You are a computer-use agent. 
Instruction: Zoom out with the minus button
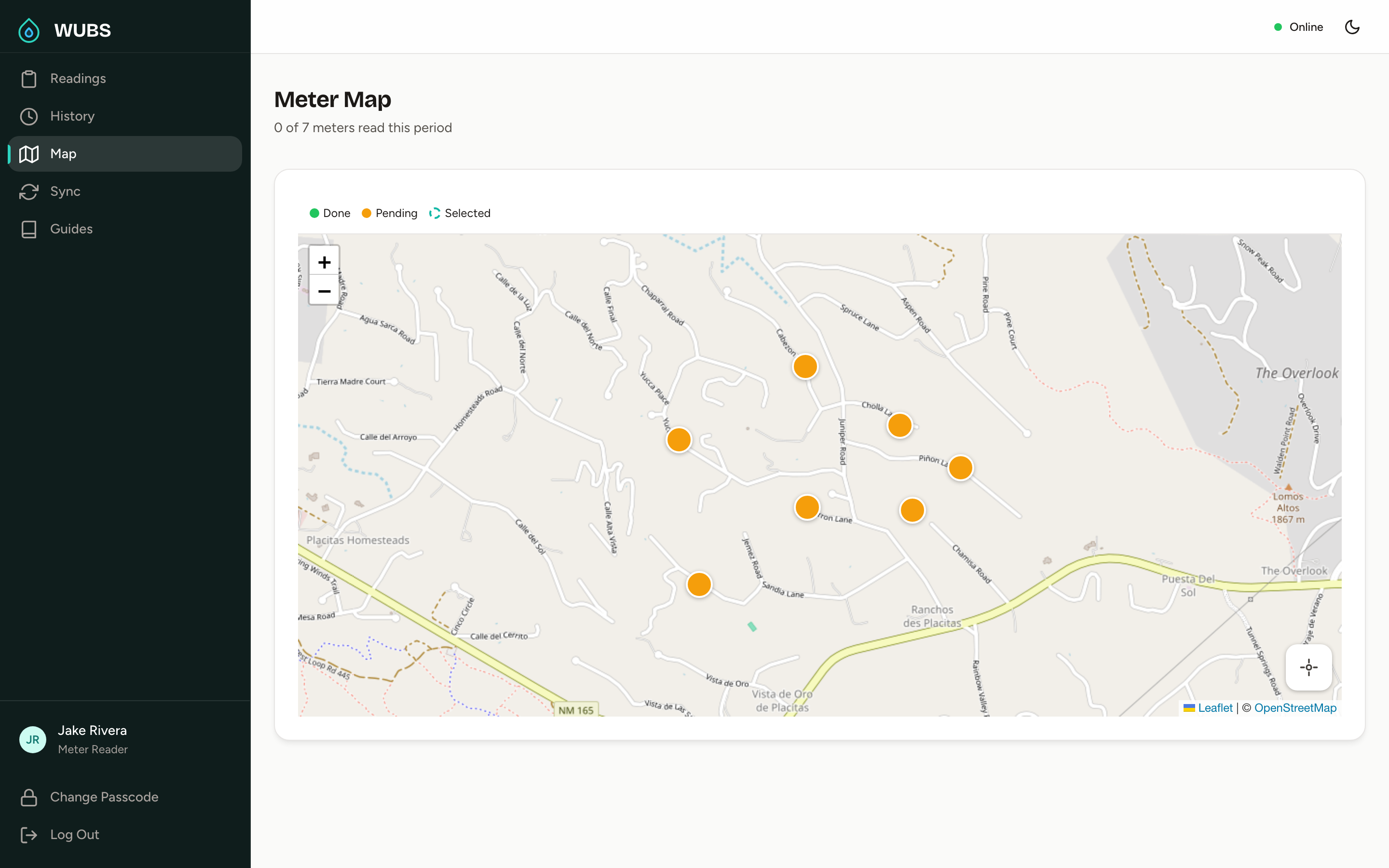(x=324, y=290)
